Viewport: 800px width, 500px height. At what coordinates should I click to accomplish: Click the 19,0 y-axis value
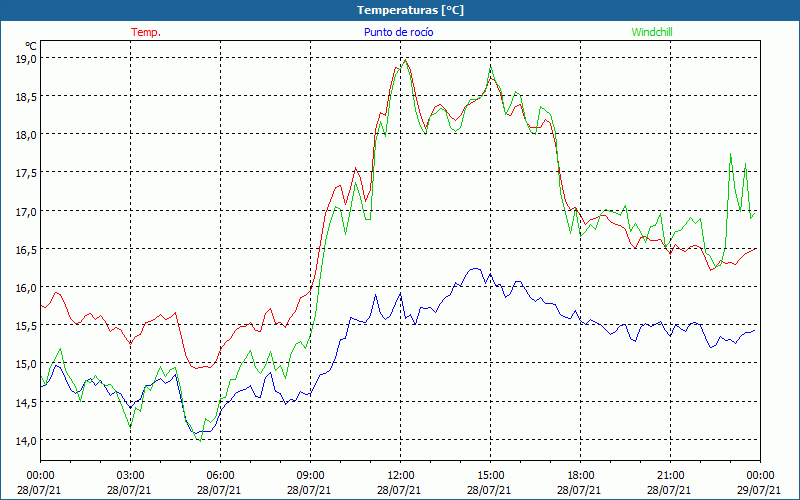pyautogui.click(x=26, y=58)
